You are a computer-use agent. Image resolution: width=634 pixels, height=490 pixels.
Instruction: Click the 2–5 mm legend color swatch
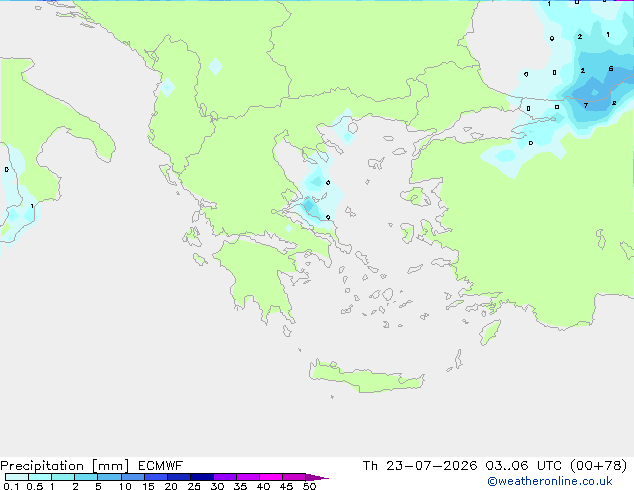tap(86, 477)
